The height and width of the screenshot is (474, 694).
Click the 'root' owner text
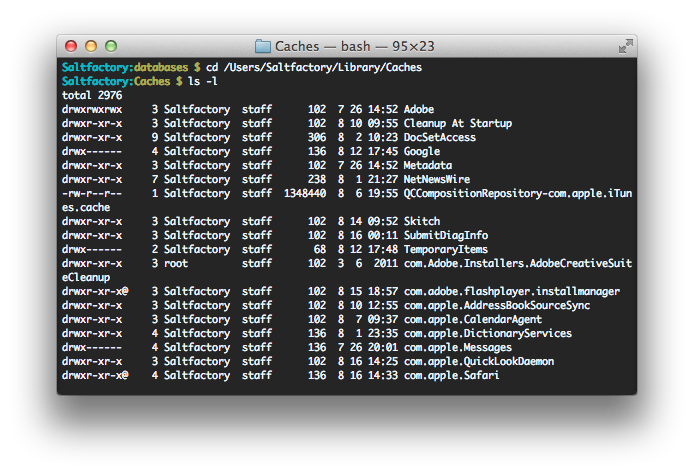(x=176, y=264)
